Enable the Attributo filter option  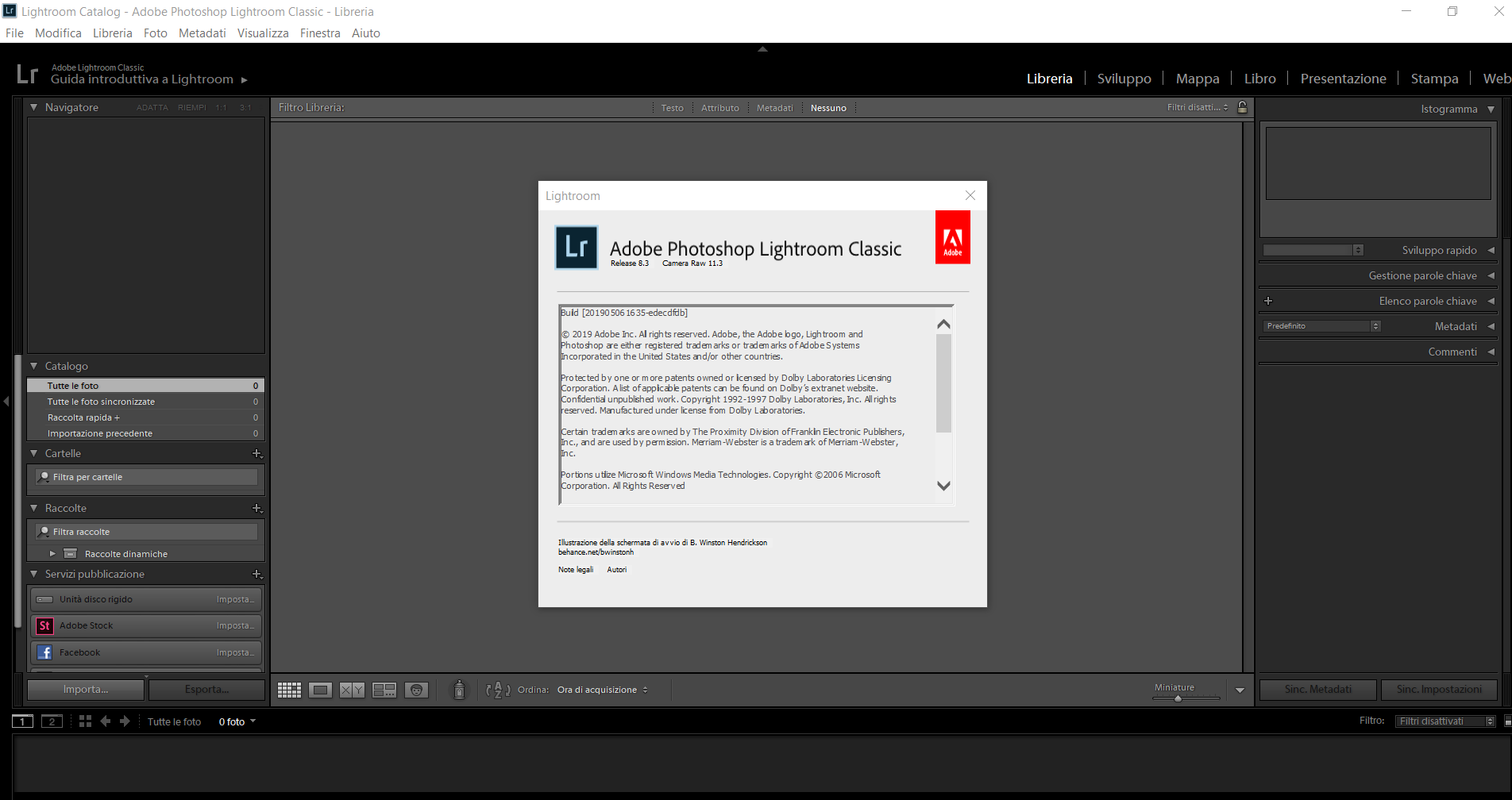tap(720, 108)
